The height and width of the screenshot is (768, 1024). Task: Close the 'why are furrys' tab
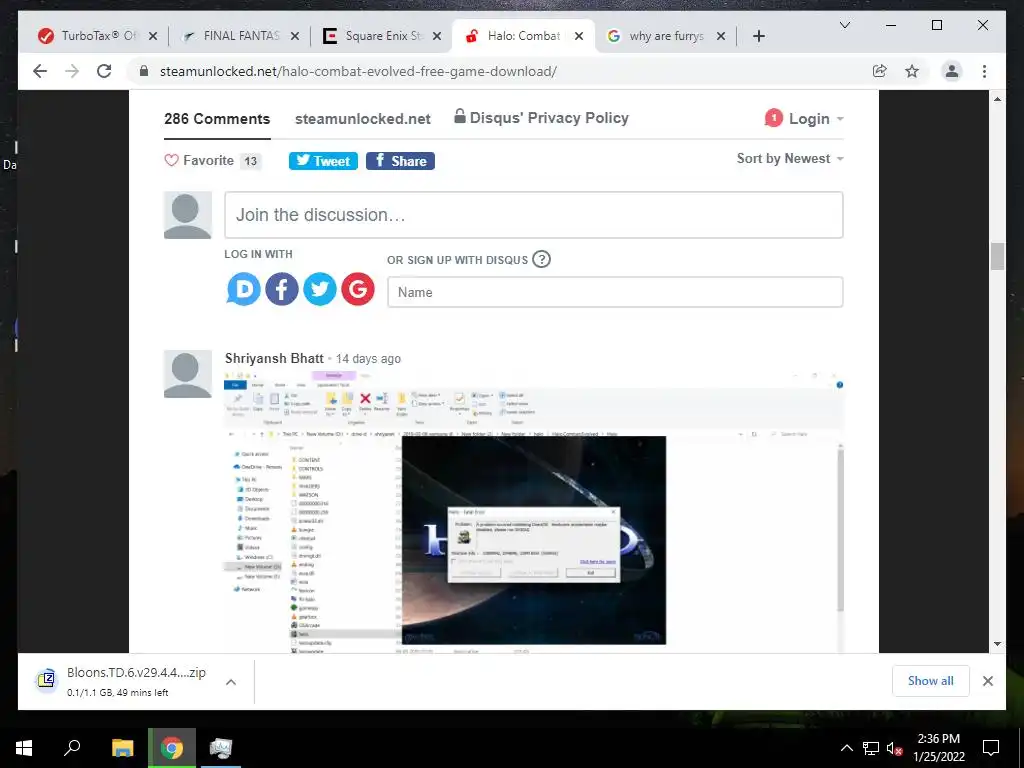click(x=720, y=36)
